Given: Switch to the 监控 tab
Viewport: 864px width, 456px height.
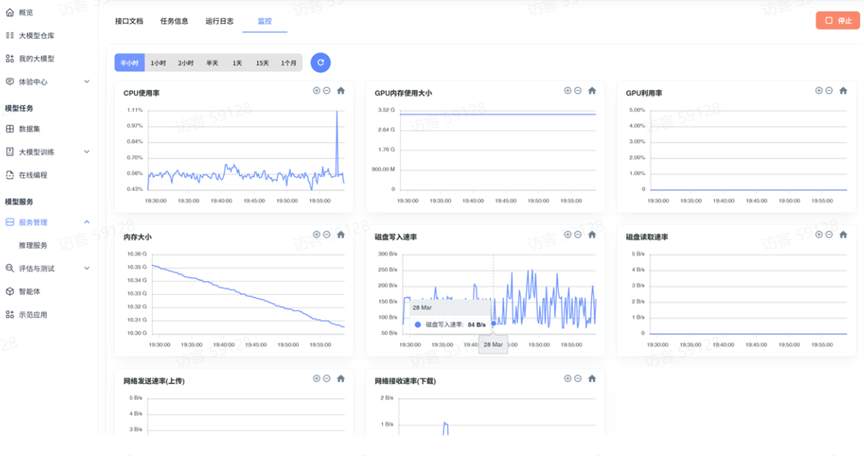Looking at the screenshot, I should click(x=264, y=21).
